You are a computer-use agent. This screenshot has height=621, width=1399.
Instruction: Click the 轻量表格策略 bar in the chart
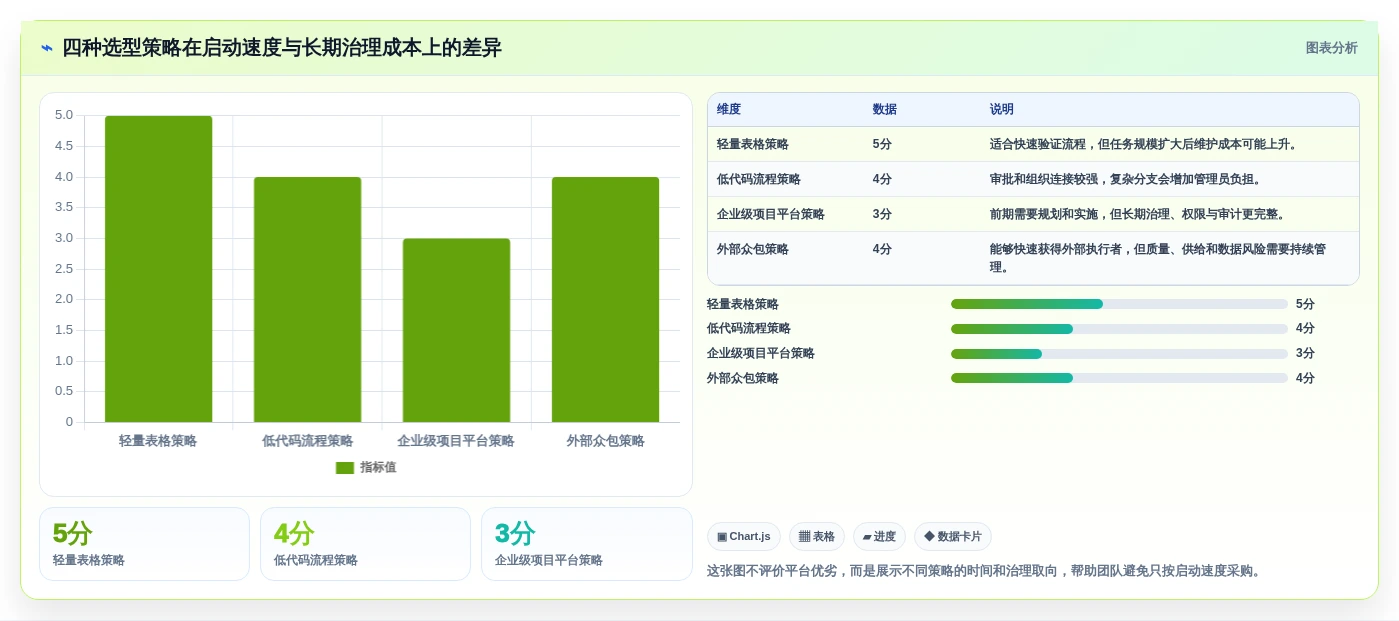coord(158,269)
